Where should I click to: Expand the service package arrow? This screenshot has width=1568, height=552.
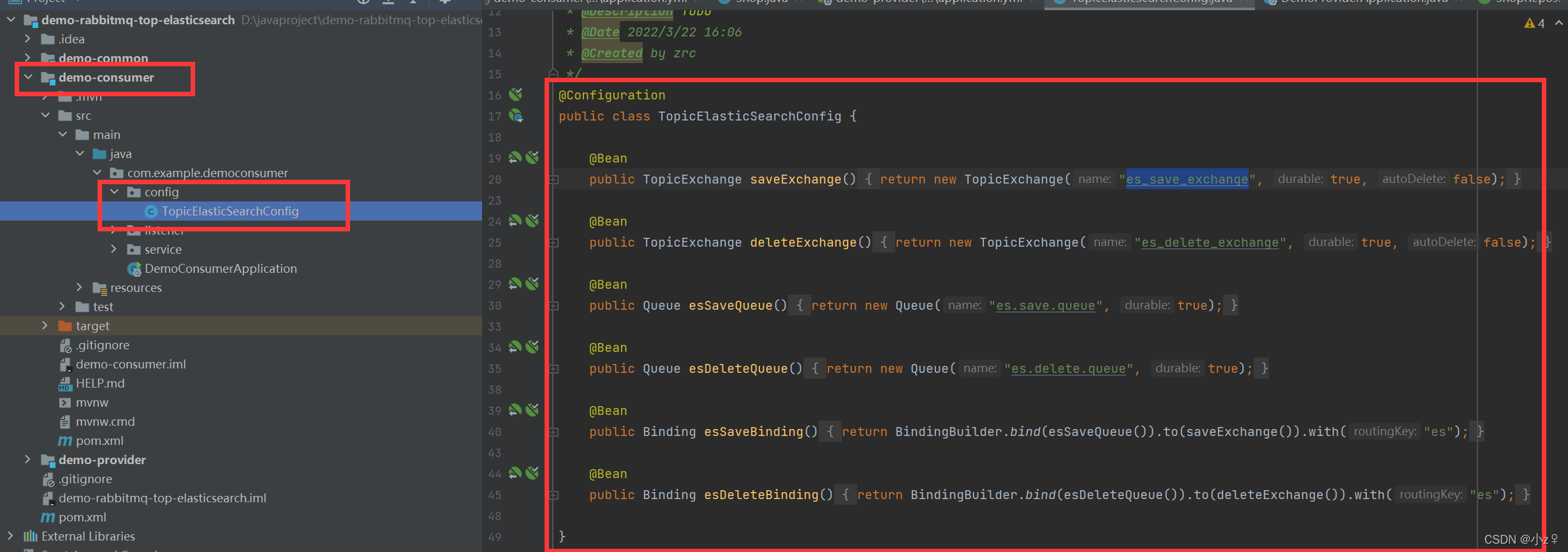(x=114, y=249)
